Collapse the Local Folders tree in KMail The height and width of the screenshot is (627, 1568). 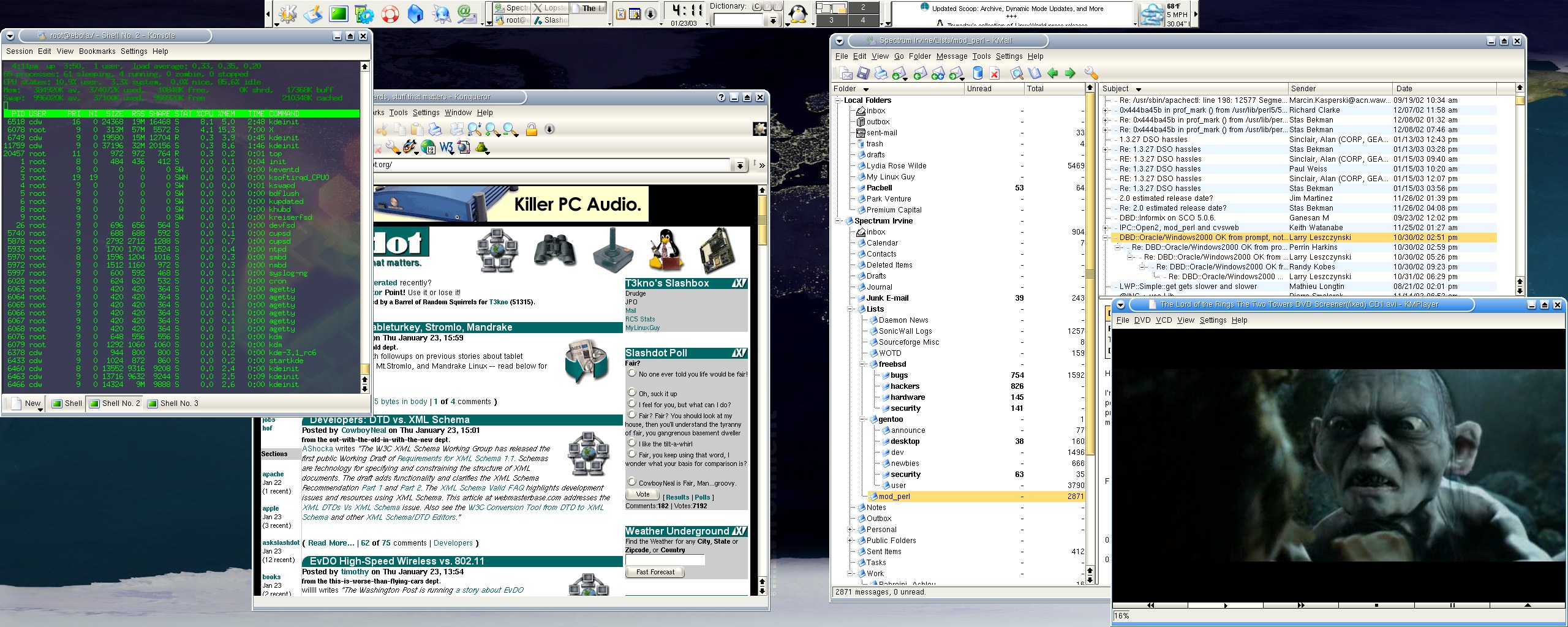[x=838, y=100]
